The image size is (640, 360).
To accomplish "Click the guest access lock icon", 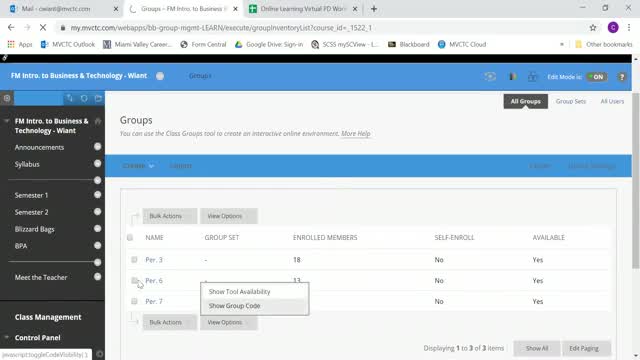I will [x=532, y=76].
